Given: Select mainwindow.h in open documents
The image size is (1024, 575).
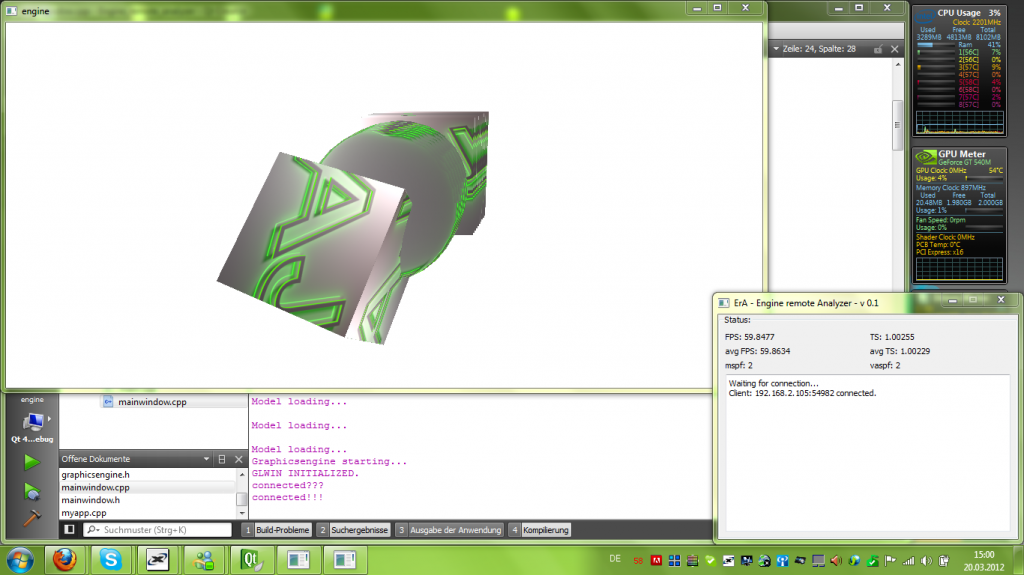Looking at the screenshot, I should tap(90, 500).
